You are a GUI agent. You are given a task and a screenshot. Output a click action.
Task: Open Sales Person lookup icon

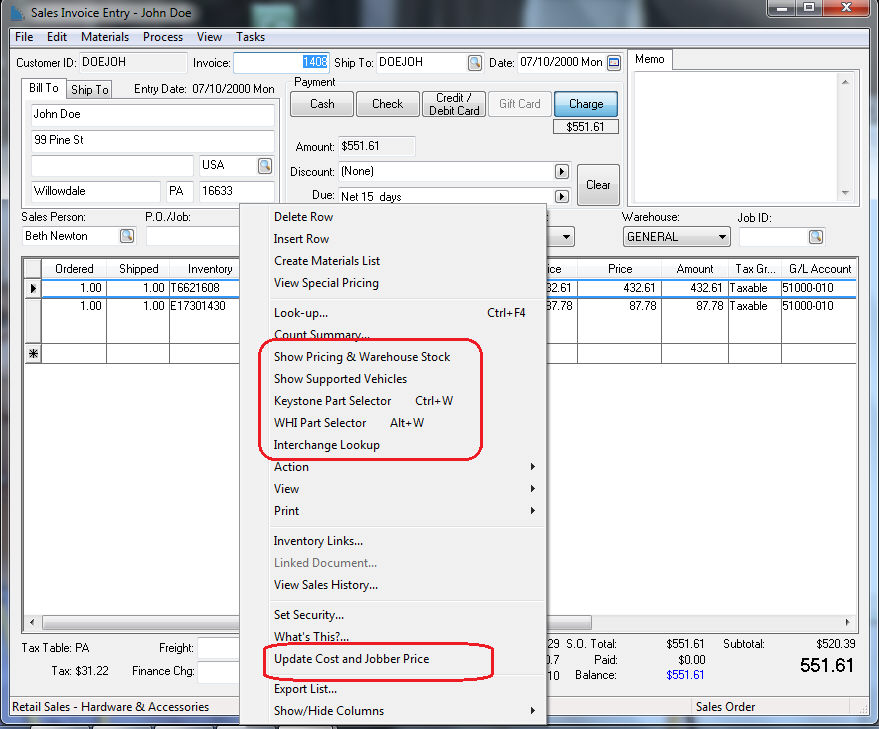pyautogui.click(x=127, y=237)
